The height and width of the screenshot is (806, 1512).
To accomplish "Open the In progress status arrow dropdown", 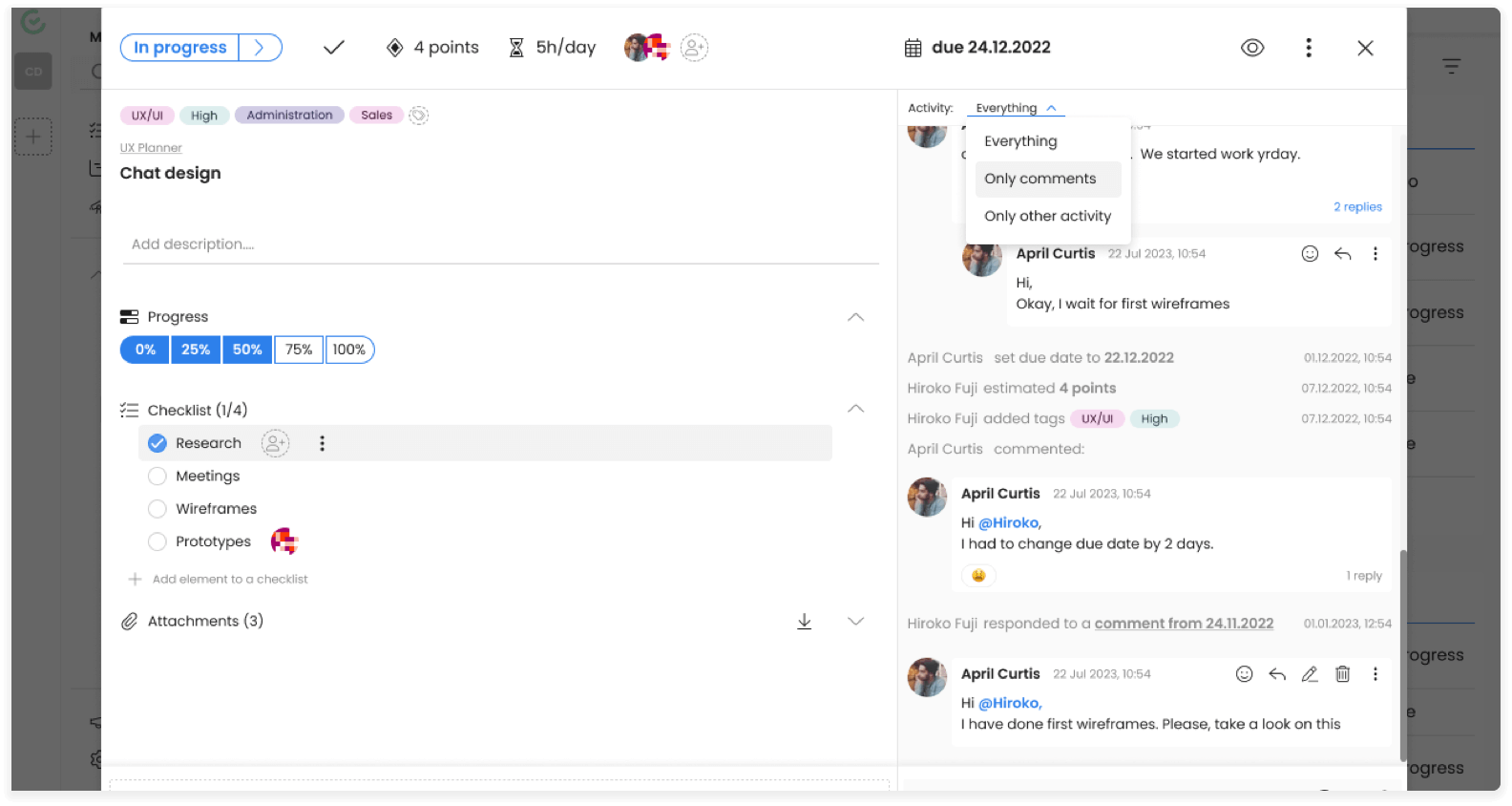I will [259, 48].
